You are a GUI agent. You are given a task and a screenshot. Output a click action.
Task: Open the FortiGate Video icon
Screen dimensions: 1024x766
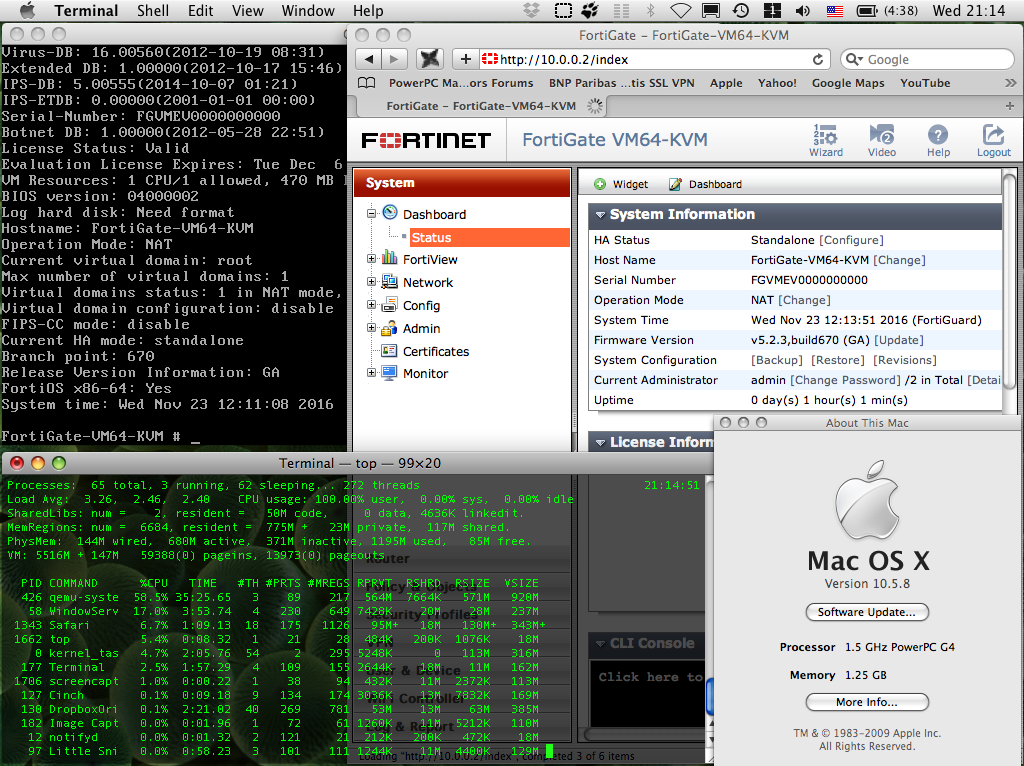(x=881, y=140)
